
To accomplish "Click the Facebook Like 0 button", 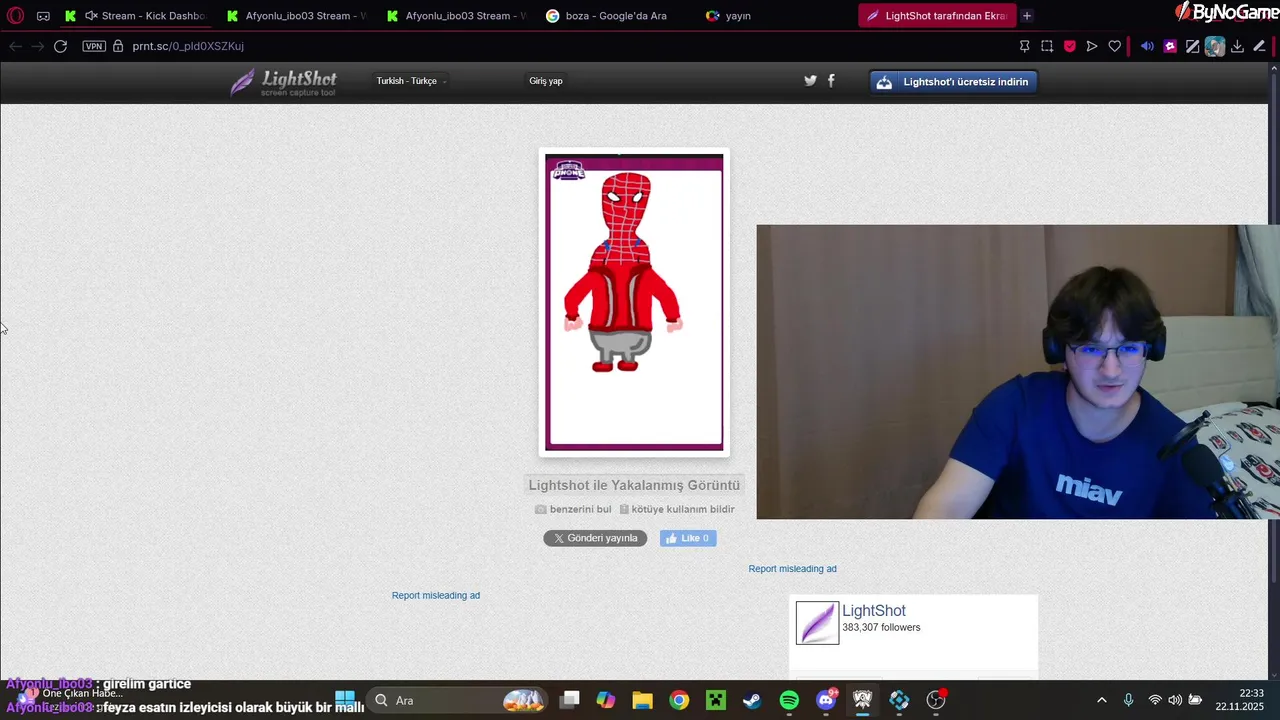I will (x=688, y=538).
